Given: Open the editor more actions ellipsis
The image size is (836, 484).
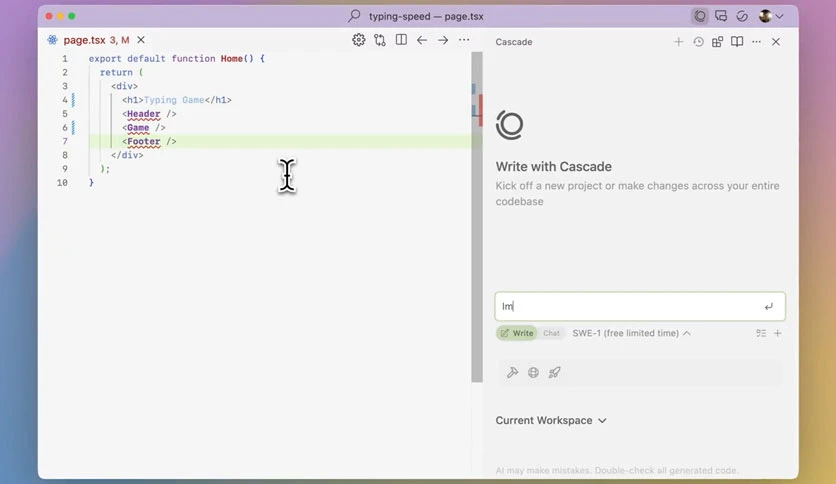Looking at the screenshot, I should tap(464, 40).
